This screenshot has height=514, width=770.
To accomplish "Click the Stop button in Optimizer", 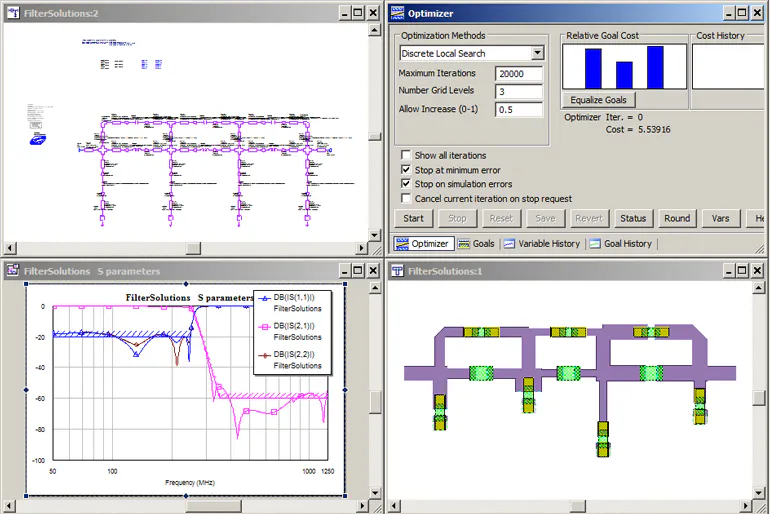I will click(x=457, y=218).
